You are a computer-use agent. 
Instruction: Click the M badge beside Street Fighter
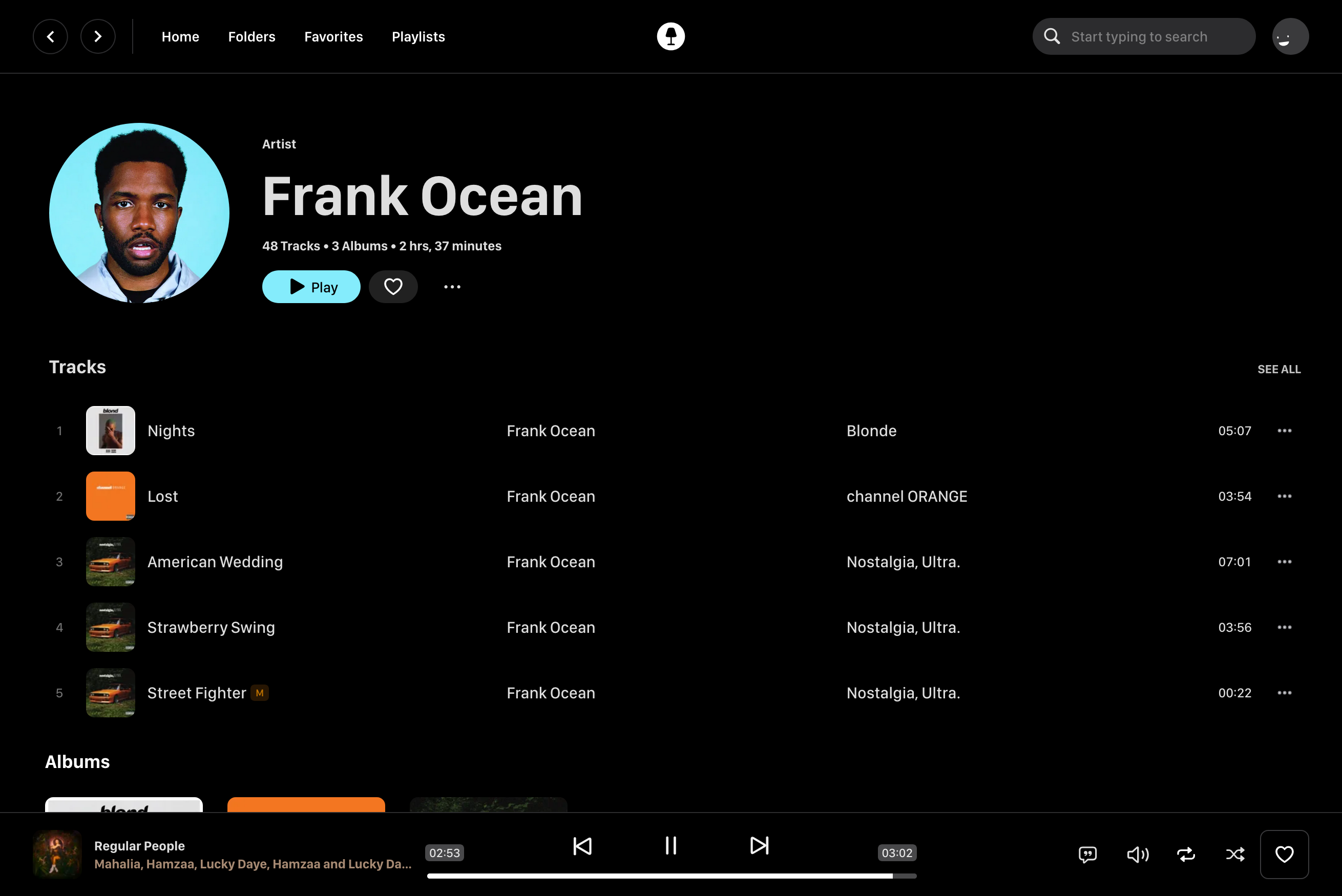260,693
